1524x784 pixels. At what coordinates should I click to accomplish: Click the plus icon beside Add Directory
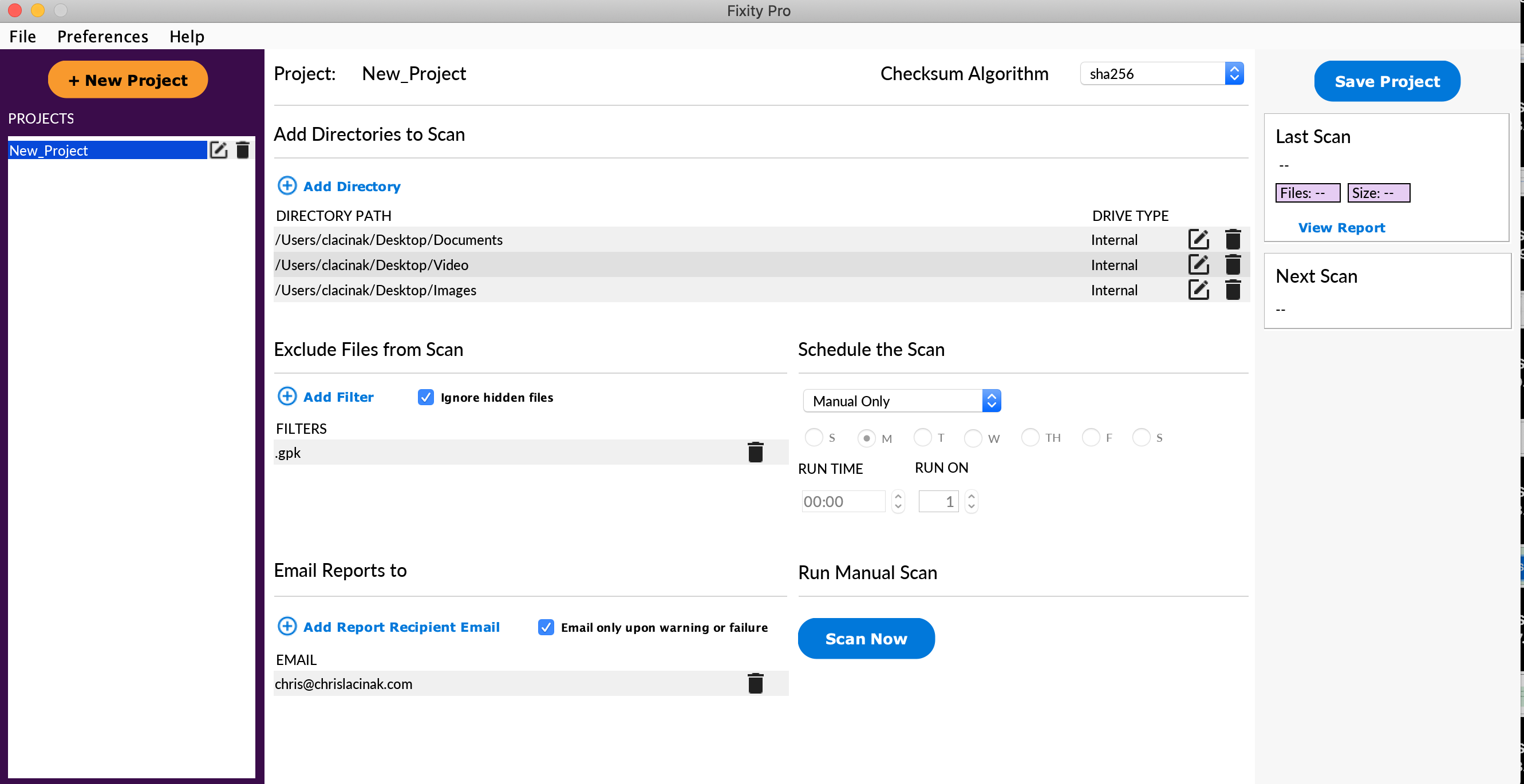(x=287, y=185)
